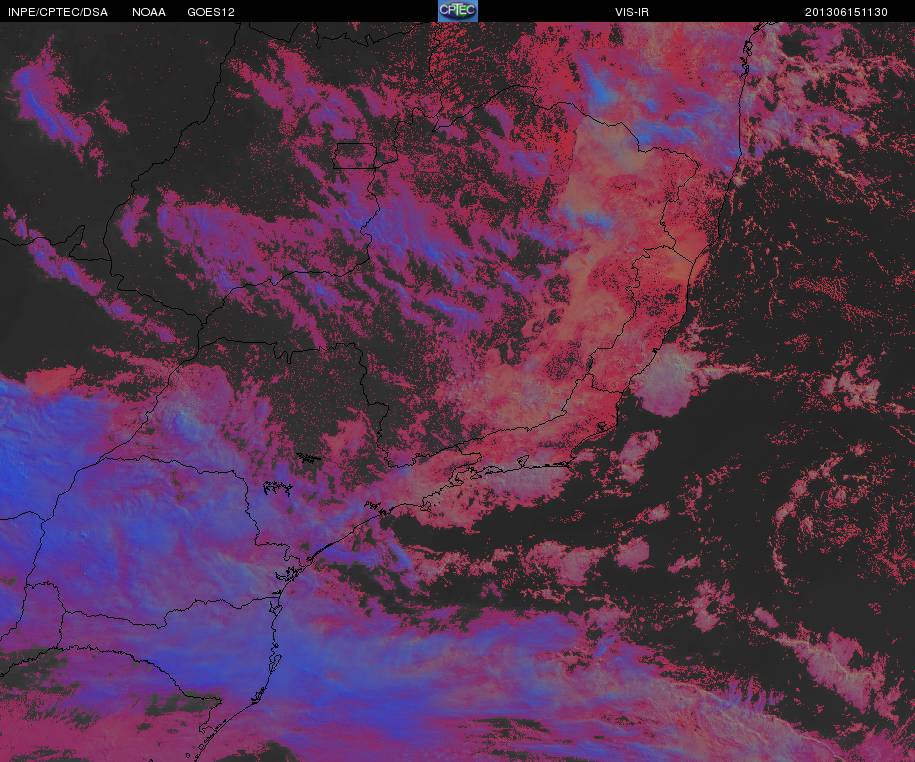Click the INPE/CPTEC/DSA header text
Viewport: 915px width, 762px height.
[58, 12]
